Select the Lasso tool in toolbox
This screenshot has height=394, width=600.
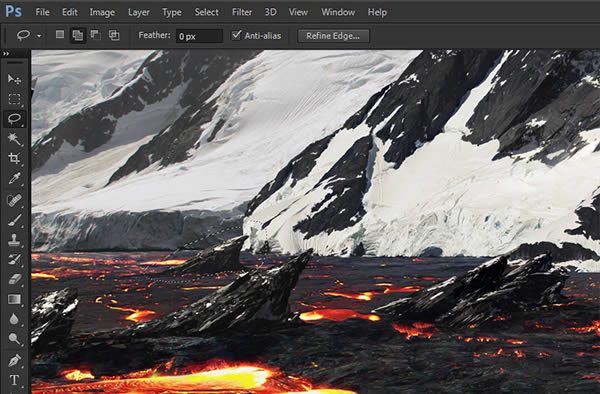tap(15, 119)
